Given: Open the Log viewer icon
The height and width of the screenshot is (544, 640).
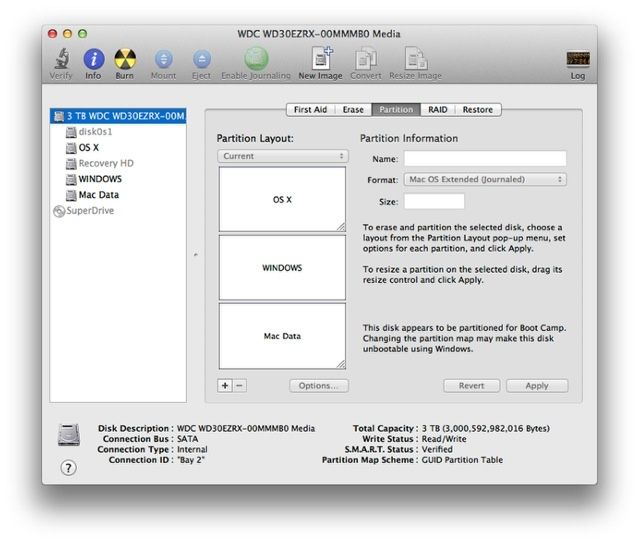Looking at the screenshot, I should click(x=577, y=60).
